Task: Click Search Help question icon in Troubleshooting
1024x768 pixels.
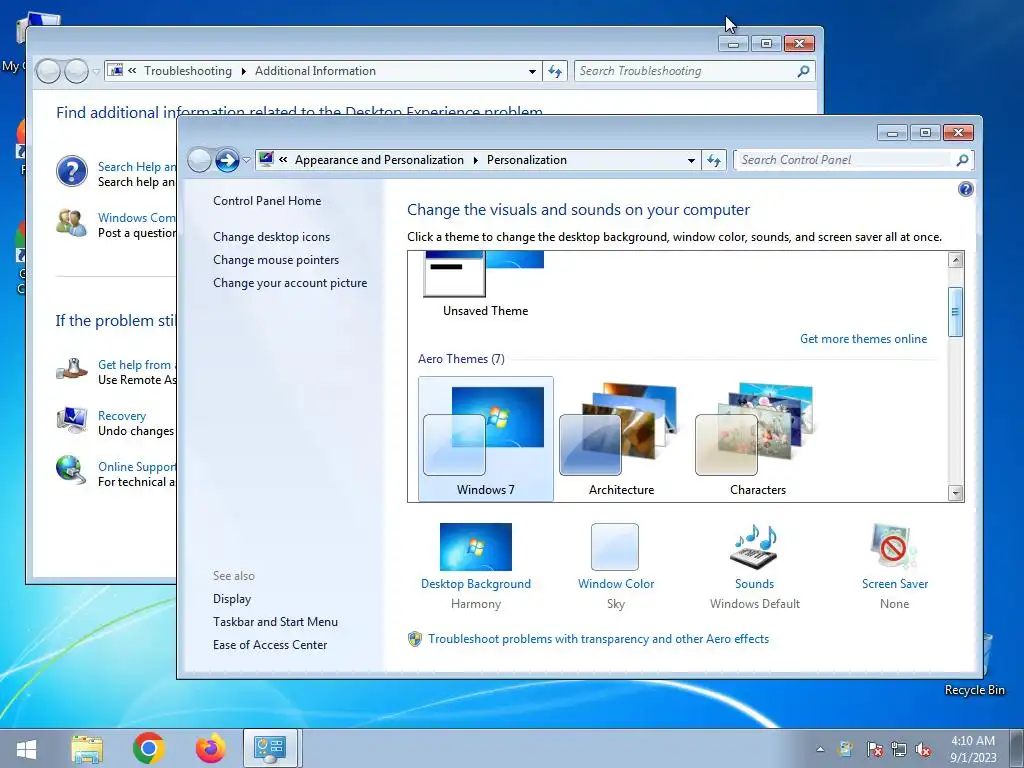Action: click(72, 172)
